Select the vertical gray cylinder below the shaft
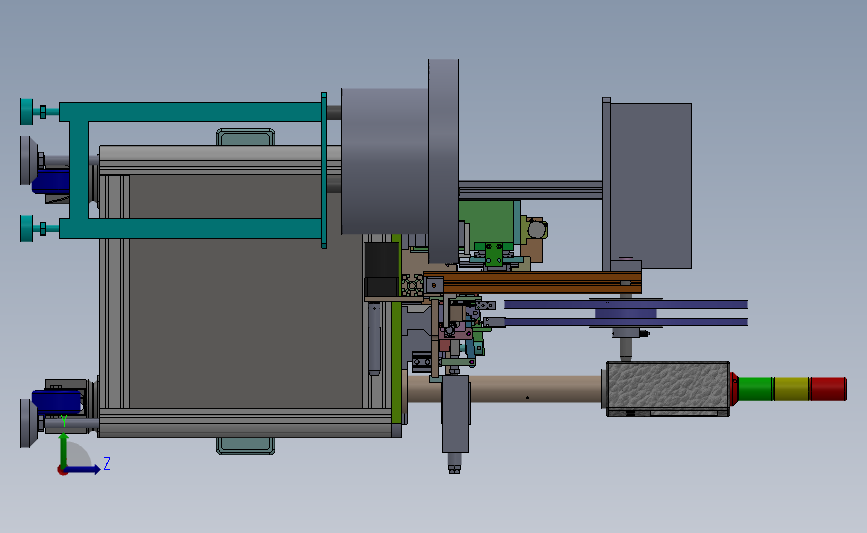The image size is (867, 533). tap(455, 414)
